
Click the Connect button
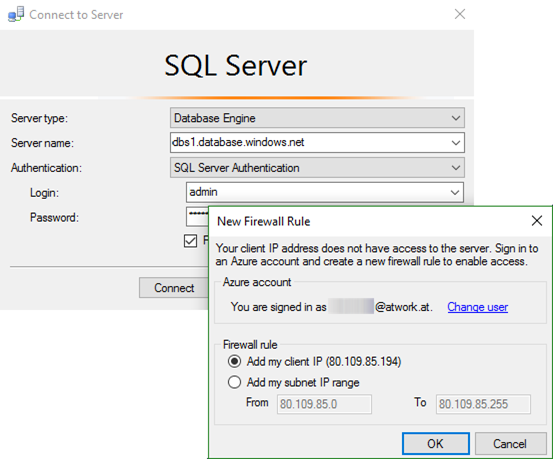(174, 288)
